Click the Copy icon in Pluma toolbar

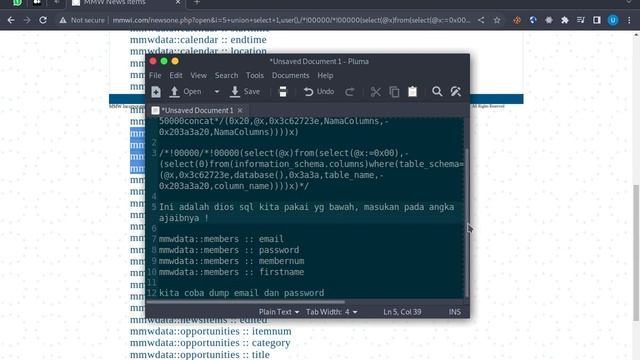coord(394,92)
